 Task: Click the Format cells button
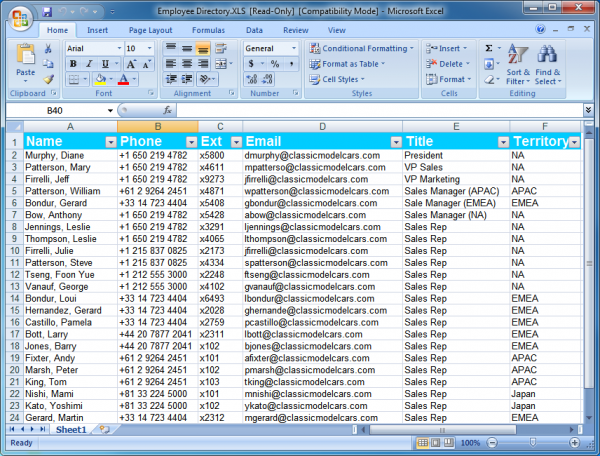pyautogui.click(x=448, y=79)
